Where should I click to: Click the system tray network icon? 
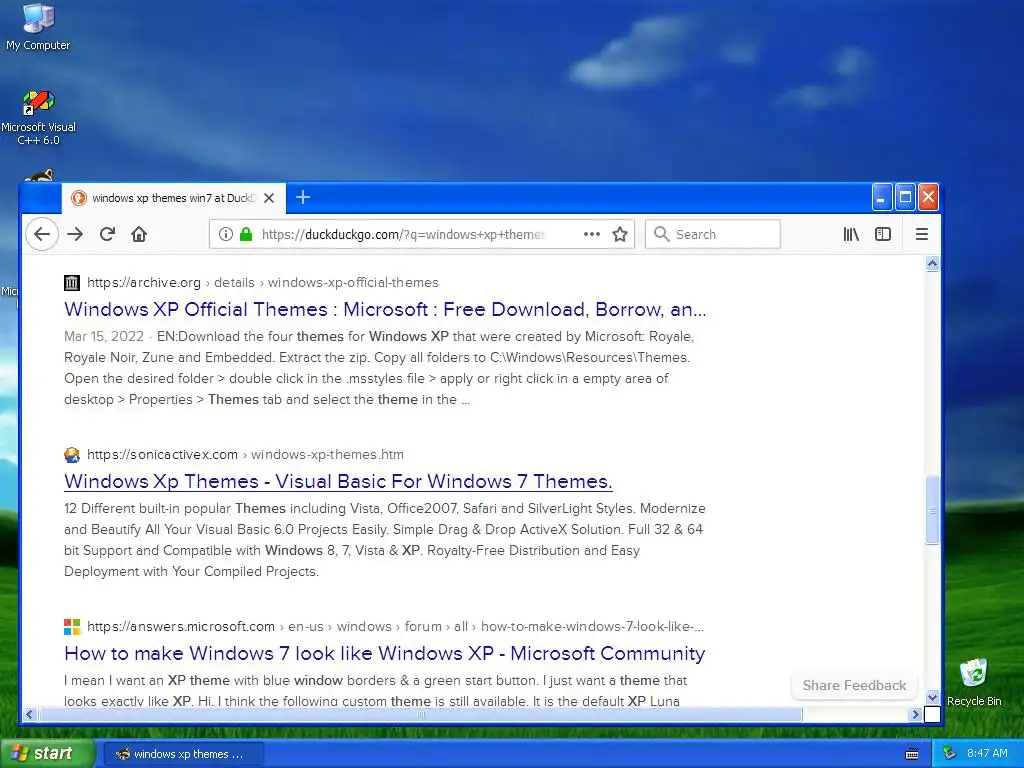point(950,754)
